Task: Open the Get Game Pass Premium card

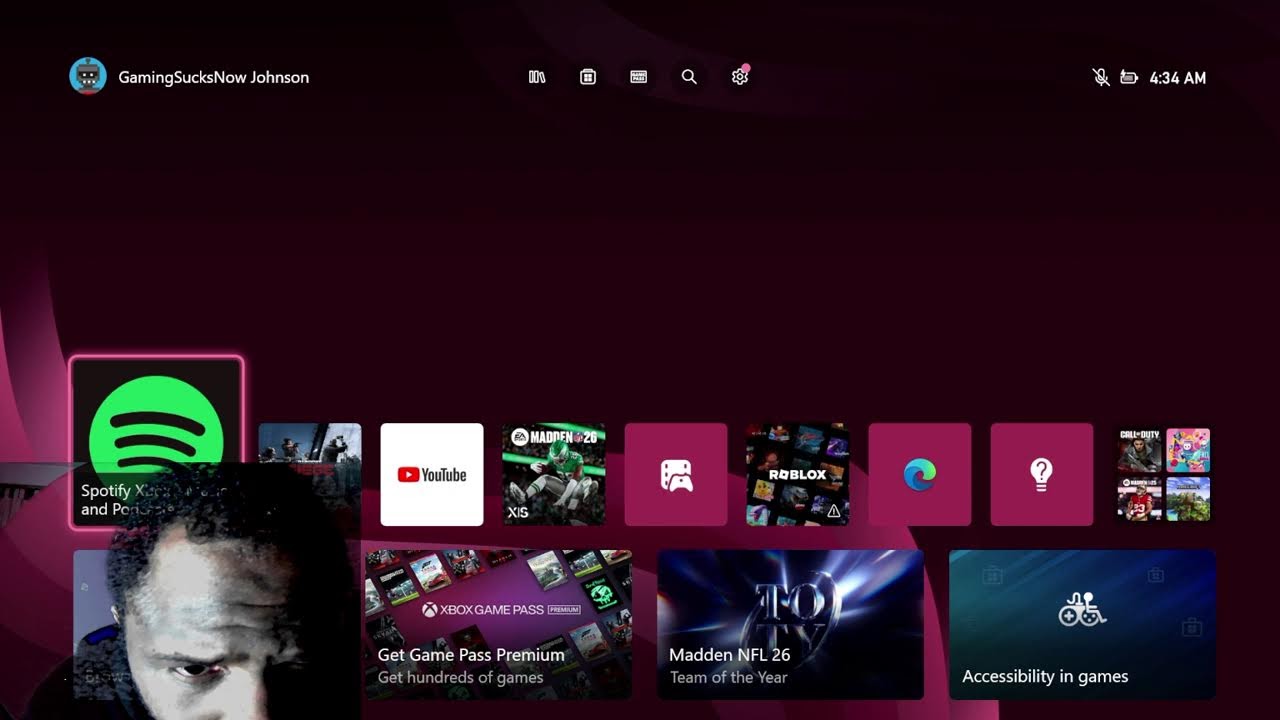Action: pyautogui.click(x=498, y=624)
